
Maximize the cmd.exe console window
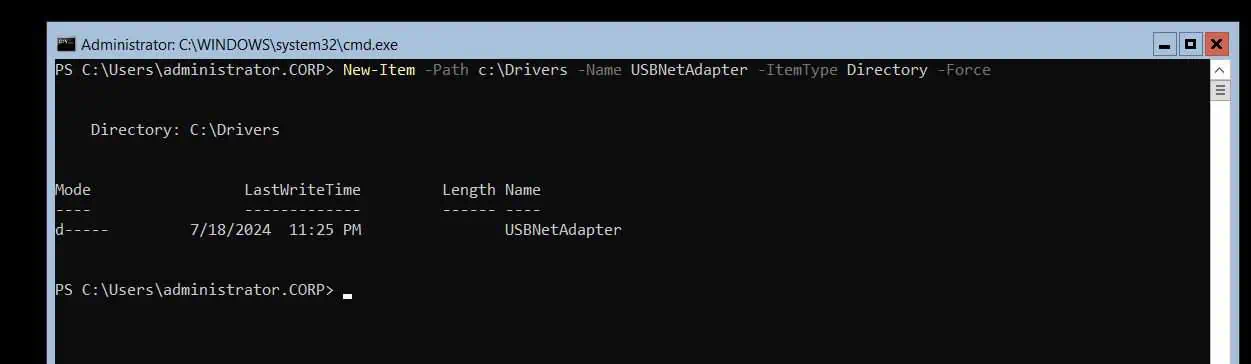click(x=1190, y=45)
